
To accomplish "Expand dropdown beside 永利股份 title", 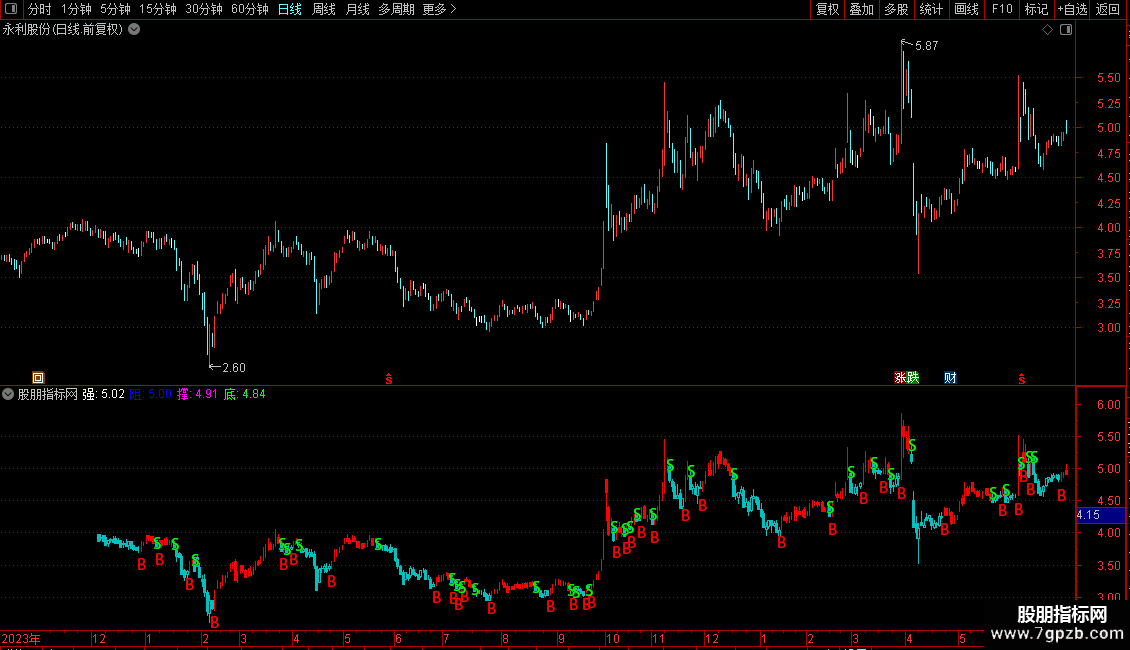I will coord(134,30).
